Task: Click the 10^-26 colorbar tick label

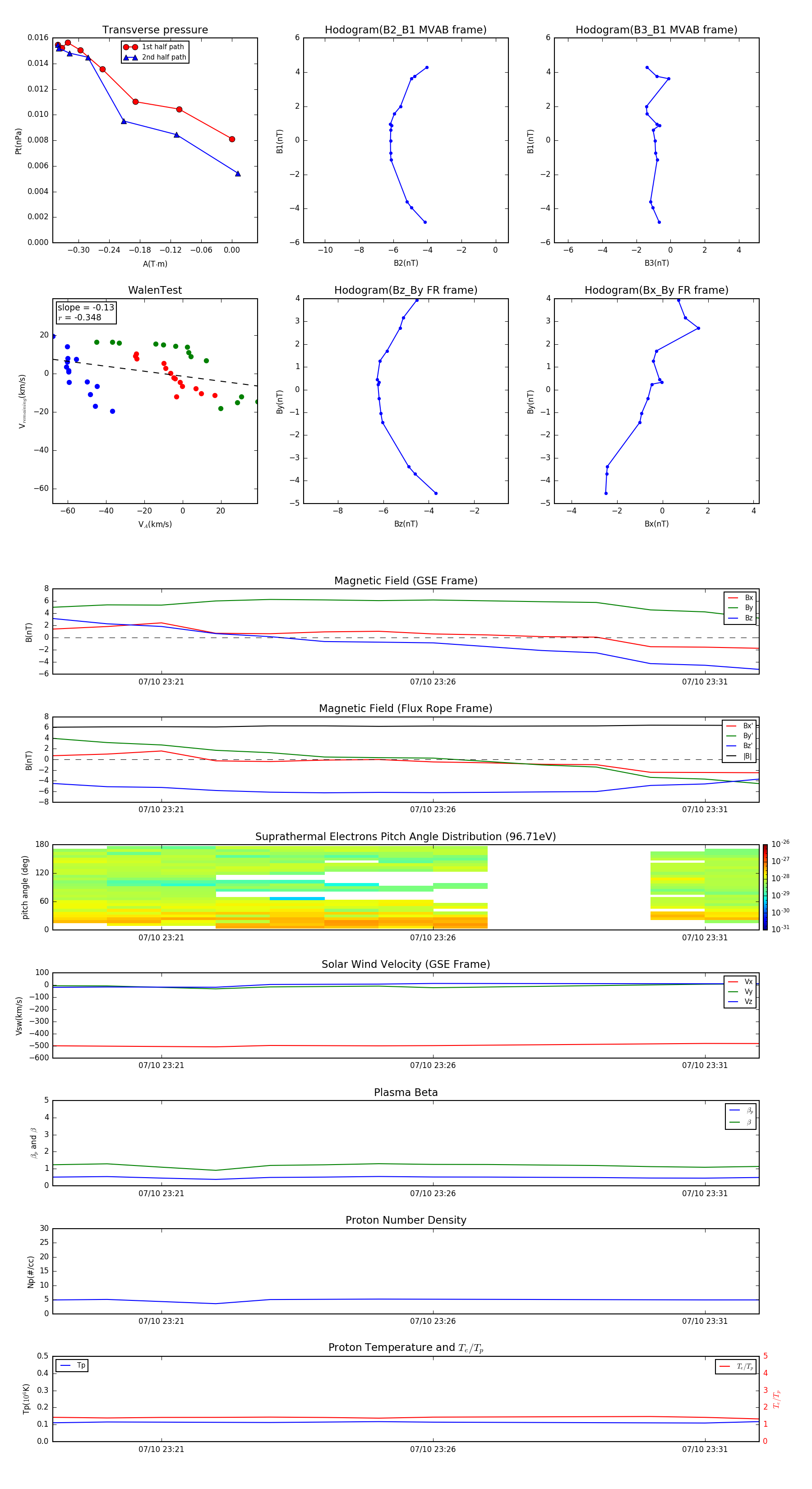Action: click(780, 844)
